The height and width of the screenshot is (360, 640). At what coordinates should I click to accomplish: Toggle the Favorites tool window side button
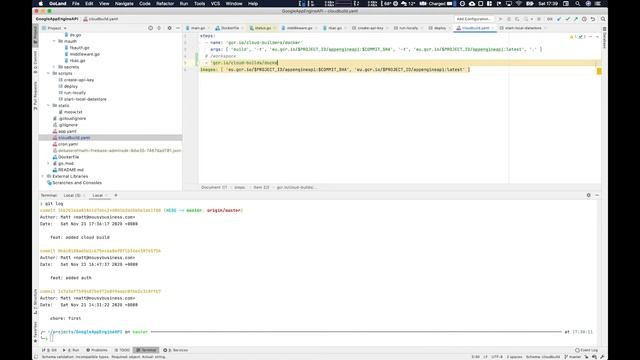pyautogui.click(x=35, y=332)
